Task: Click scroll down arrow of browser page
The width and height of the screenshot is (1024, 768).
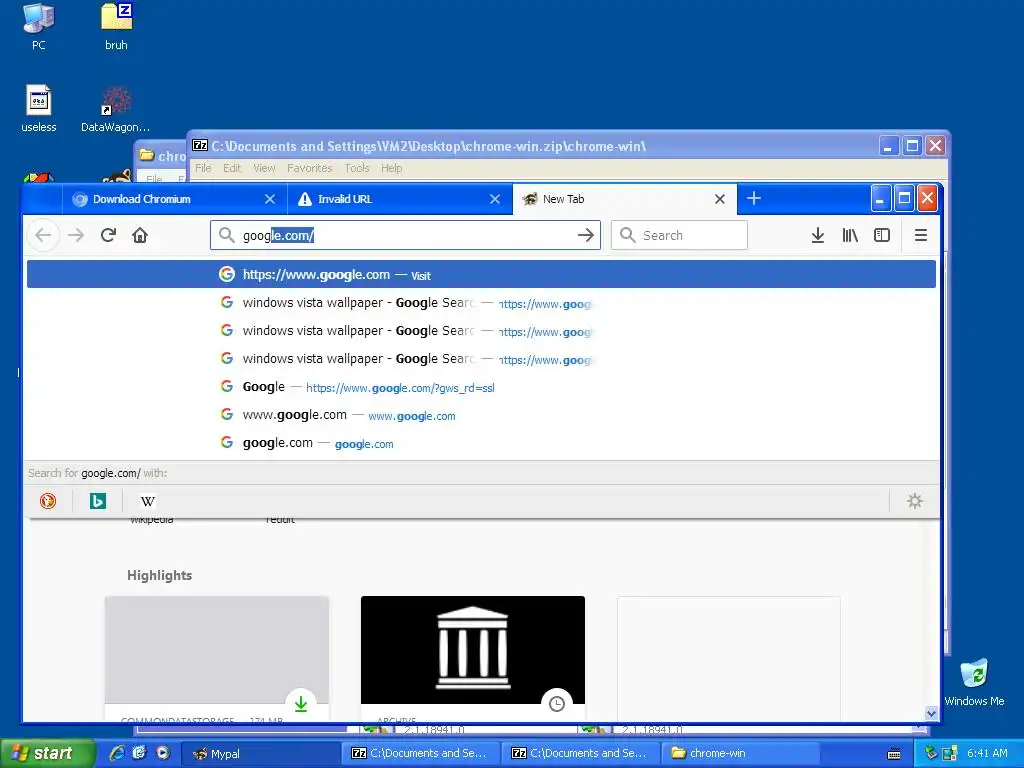Action: pos(932,714)
